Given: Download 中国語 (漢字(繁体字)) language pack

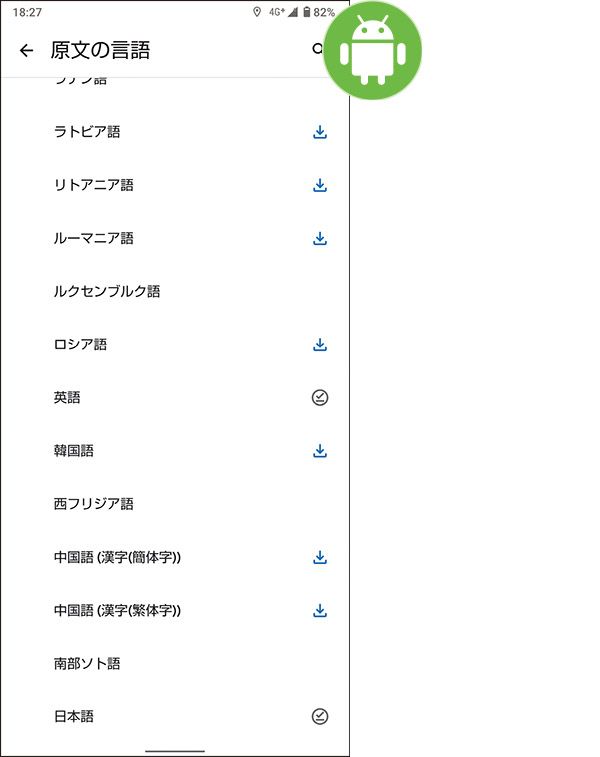Looking at the screenshot, I should (x=320, y=610).
